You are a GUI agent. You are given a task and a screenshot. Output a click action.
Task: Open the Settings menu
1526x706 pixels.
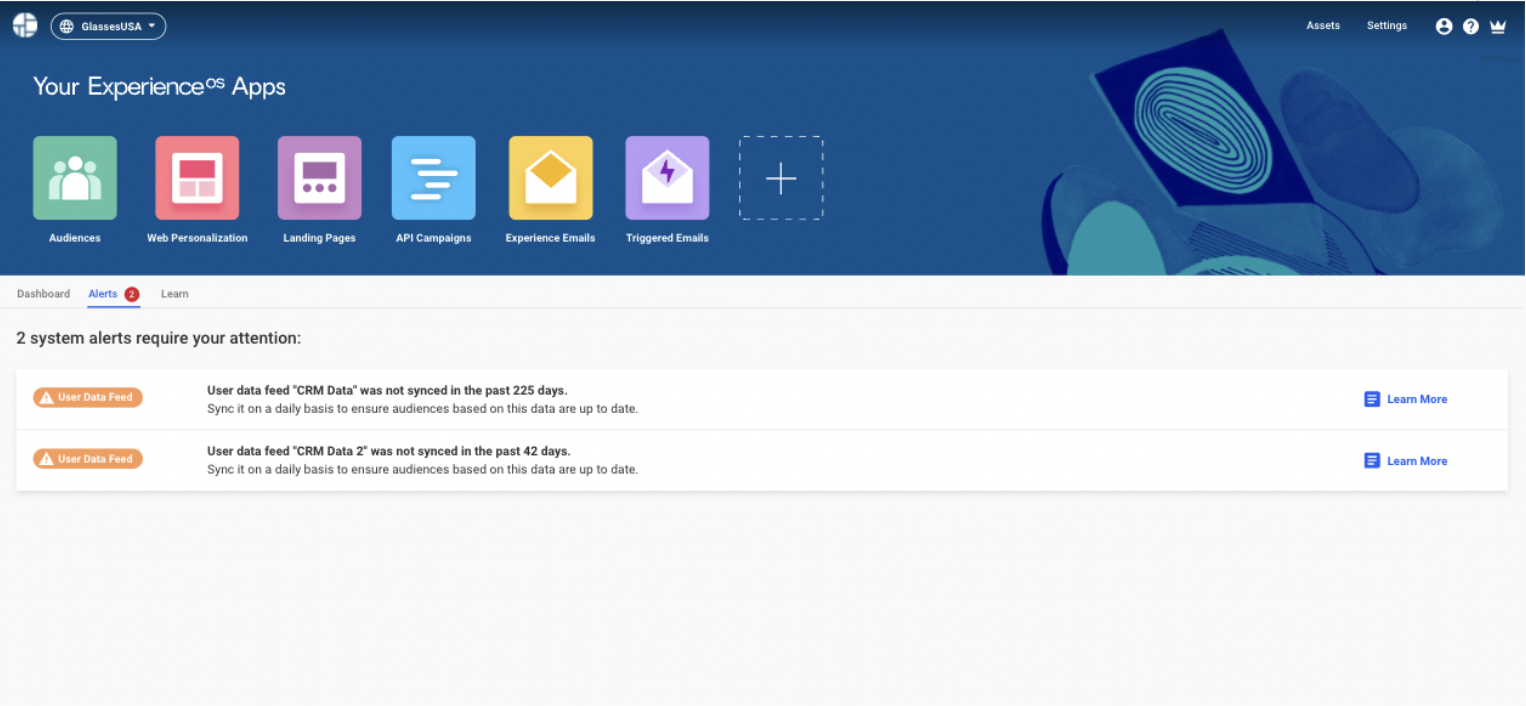tap(1386, 25)
